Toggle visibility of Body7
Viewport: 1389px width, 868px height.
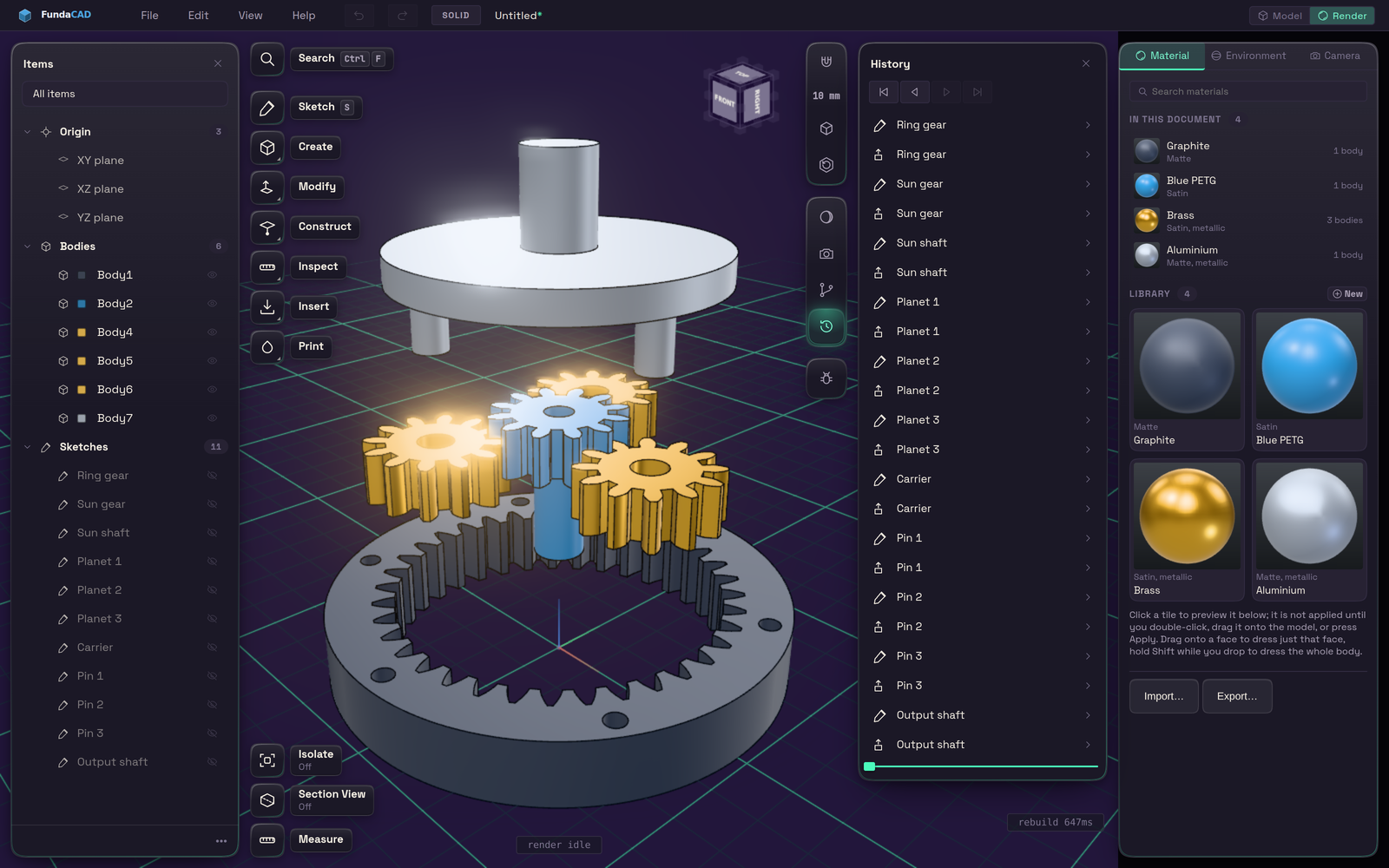[212, 418]
